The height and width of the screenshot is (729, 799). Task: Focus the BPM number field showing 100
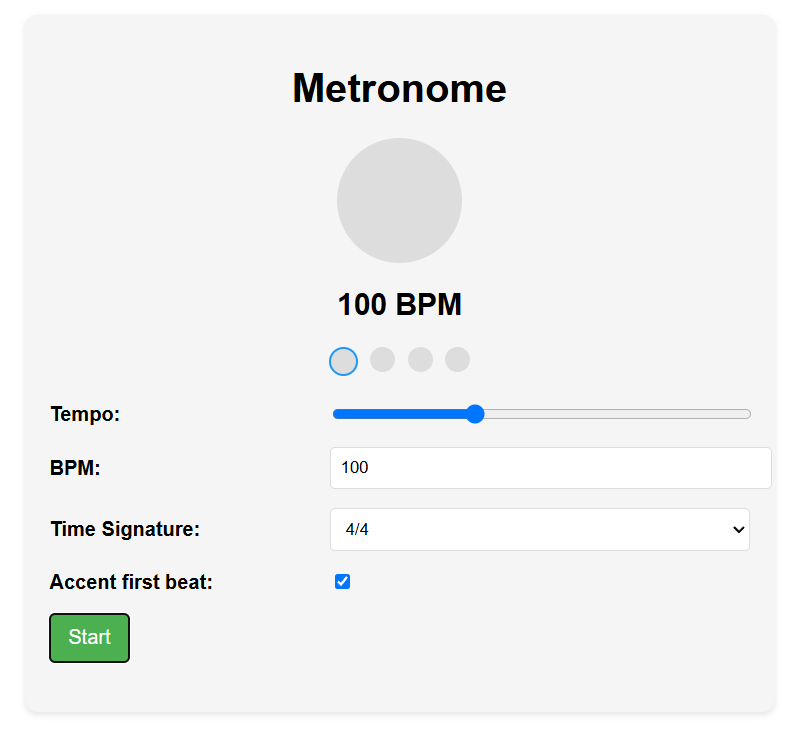click(x=551, y=468)
